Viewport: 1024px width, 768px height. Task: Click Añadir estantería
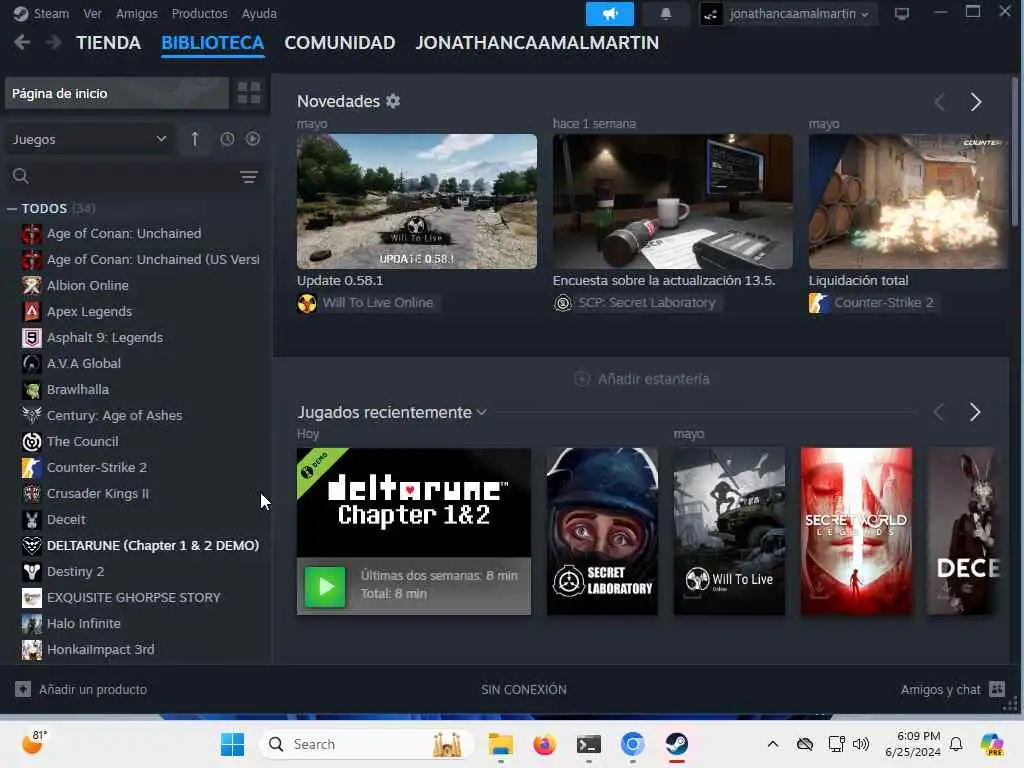pos(641,379)
